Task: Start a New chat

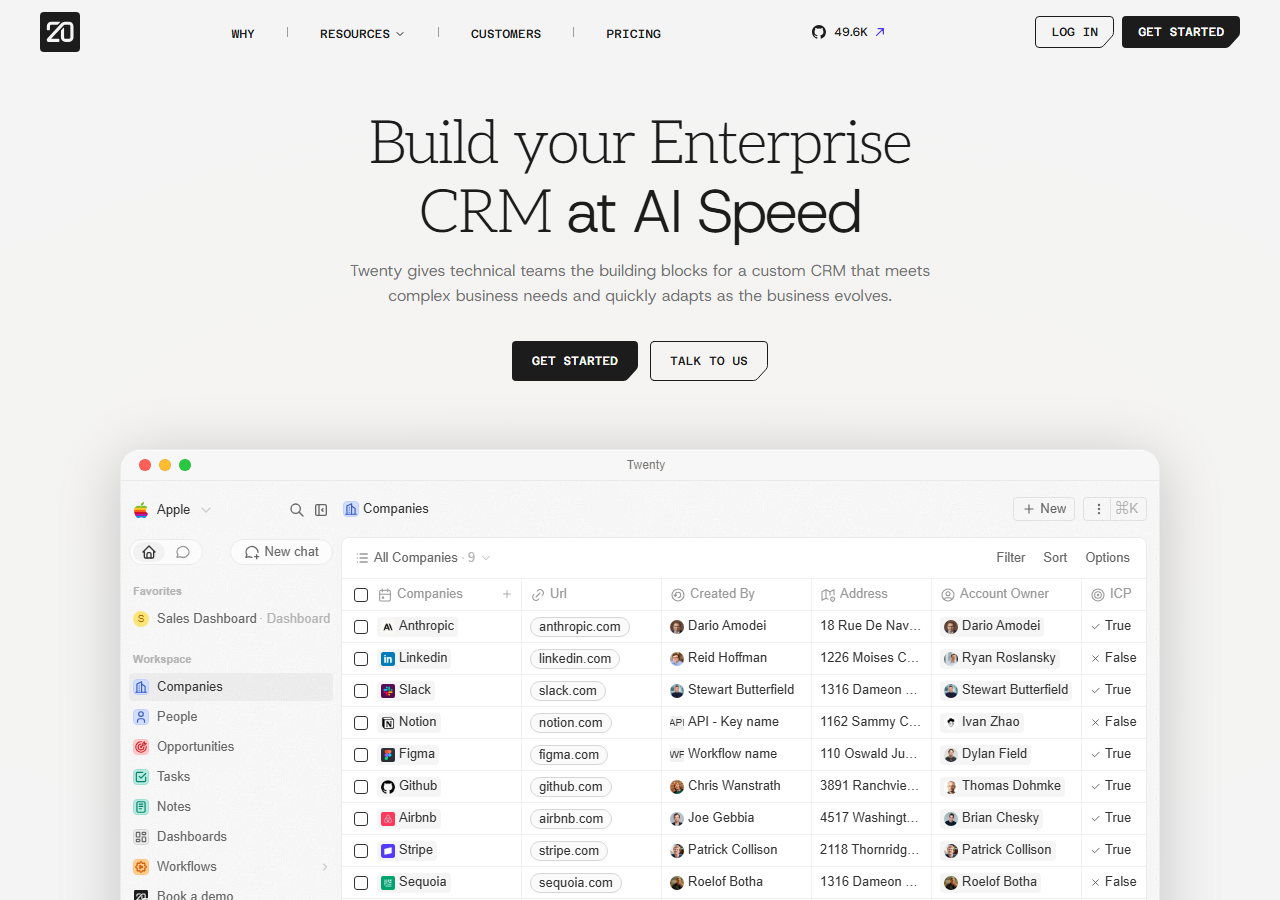Action: point(282,552)
